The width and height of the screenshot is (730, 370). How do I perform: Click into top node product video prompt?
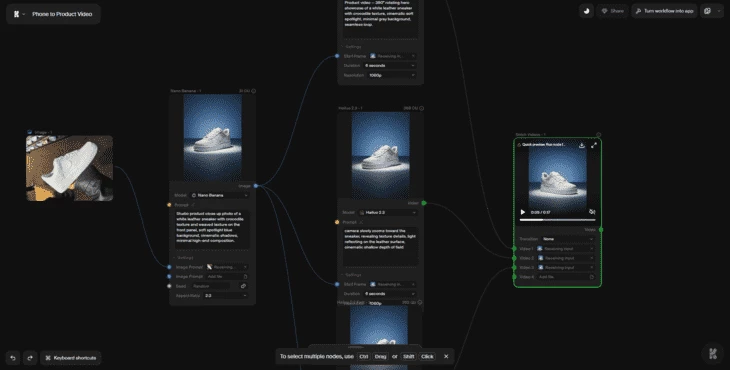click(x=380, y=19)
